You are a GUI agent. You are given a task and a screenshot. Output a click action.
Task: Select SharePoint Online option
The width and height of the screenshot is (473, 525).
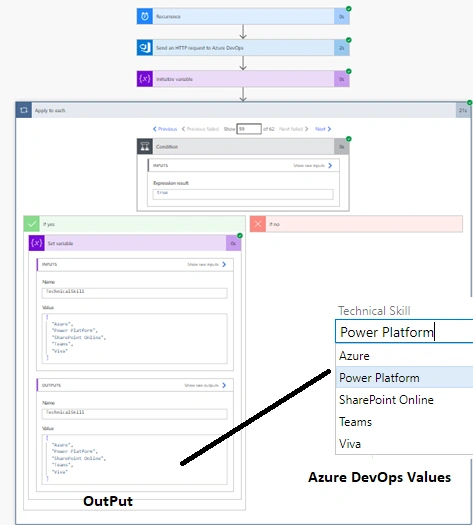click(404, 399)
